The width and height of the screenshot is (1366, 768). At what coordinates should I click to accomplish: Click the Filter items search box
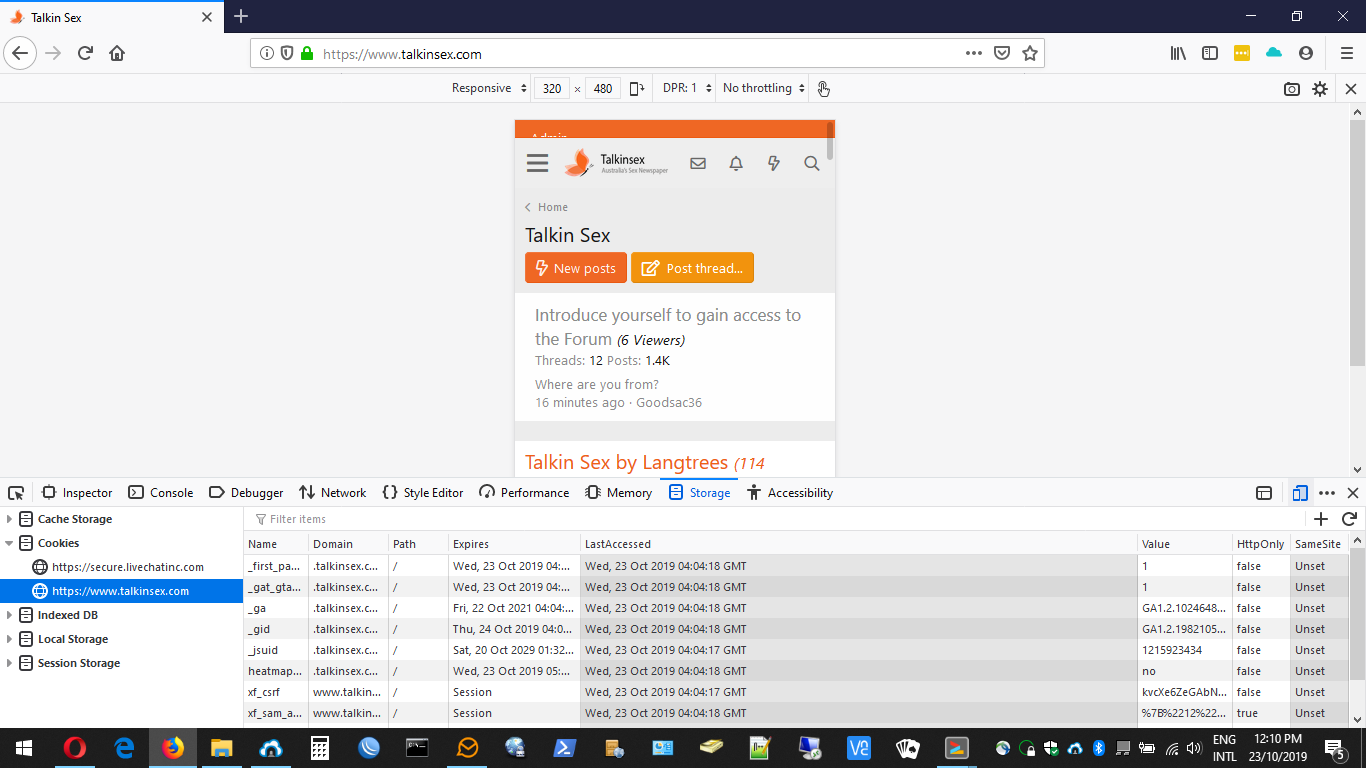(775, 519)
